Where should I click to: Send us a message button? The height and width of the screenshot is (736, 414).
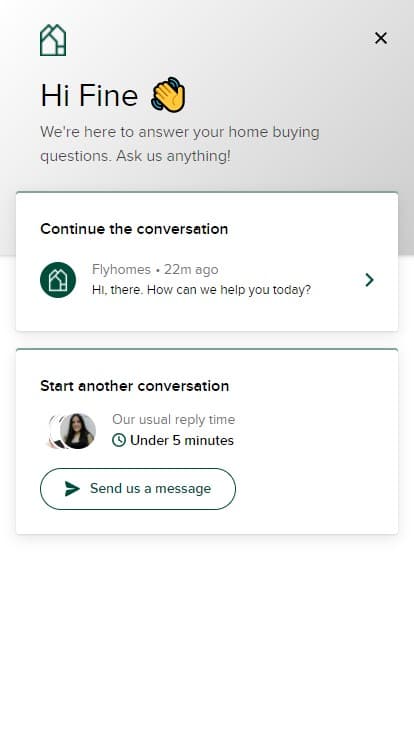(138, 489)
